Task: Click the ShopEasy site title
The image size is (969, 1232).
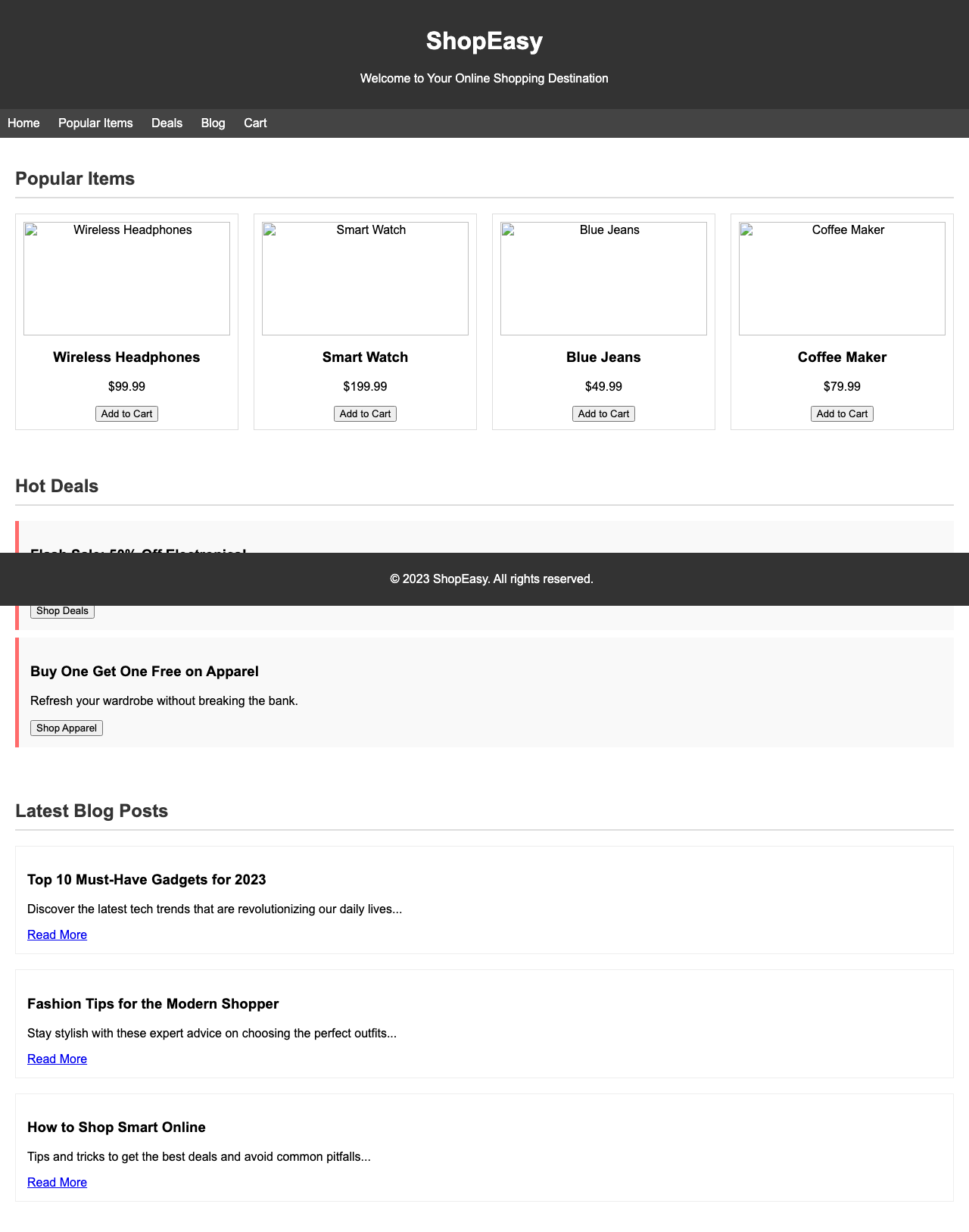Action: tap(484, 41)
